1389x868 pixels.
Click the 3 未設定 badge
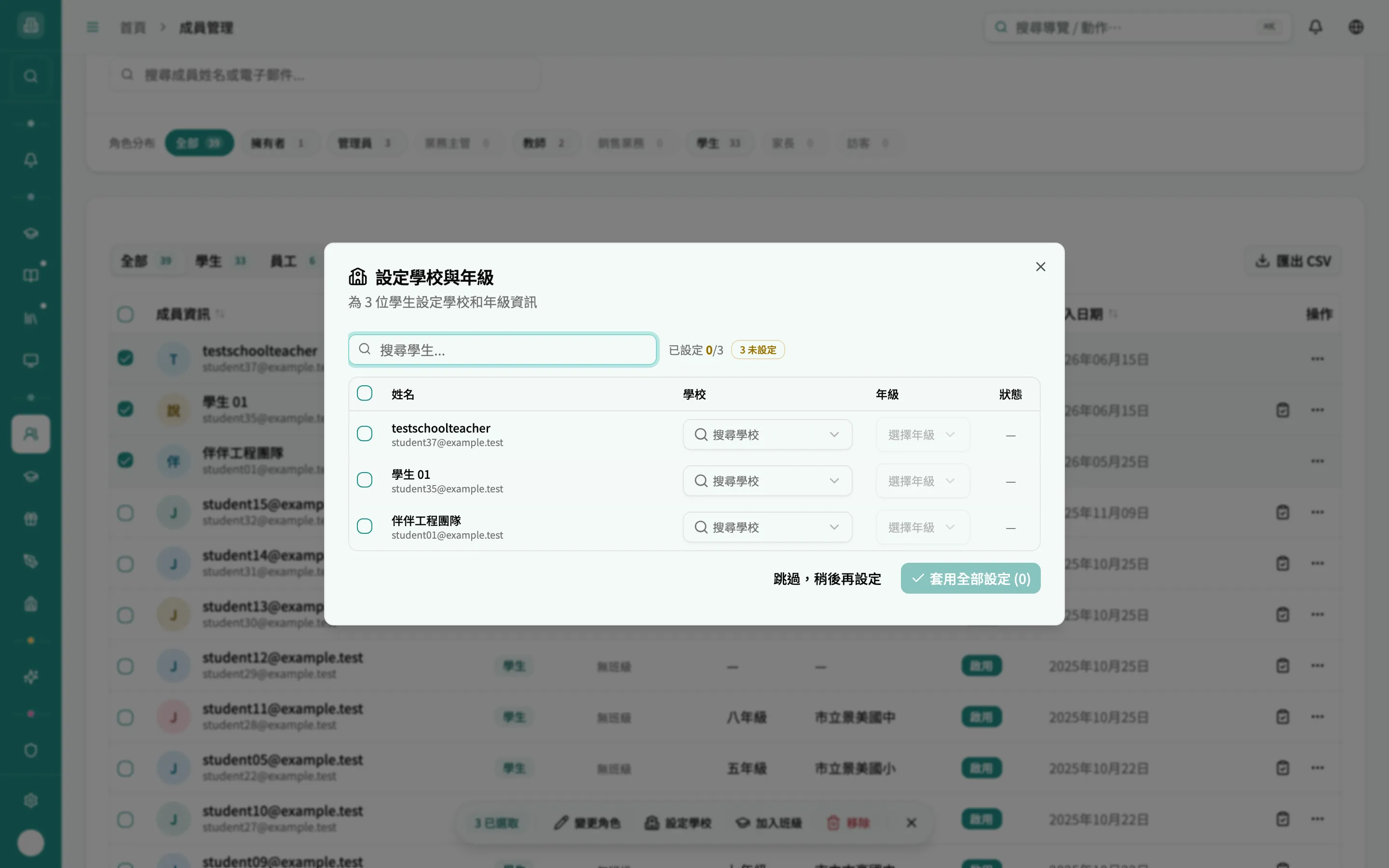[758, 350]
